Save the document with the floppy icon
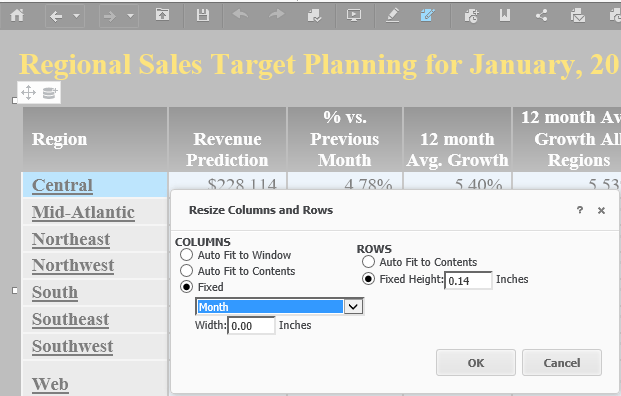Screen dimensions: 621x396 [x=203, y=15]
